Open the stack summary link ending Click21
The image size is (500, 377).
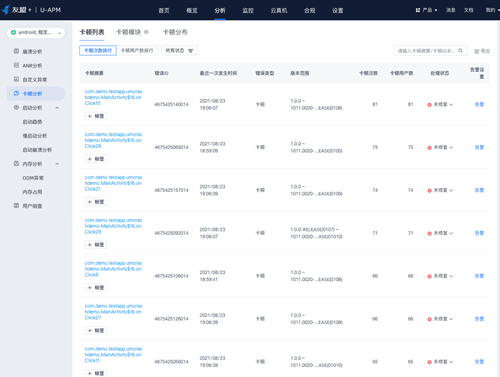pyautogui.click(x=113, y=183)
